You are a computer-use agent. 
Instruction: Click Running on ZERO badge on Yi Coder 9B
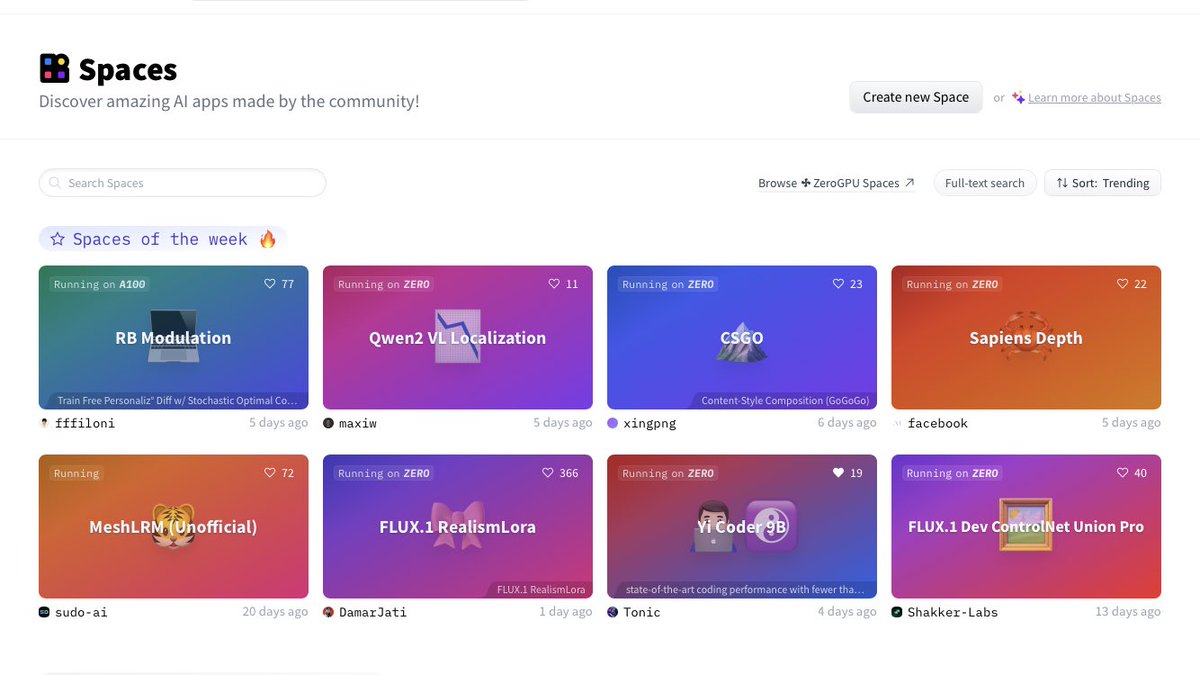[668, 473]
